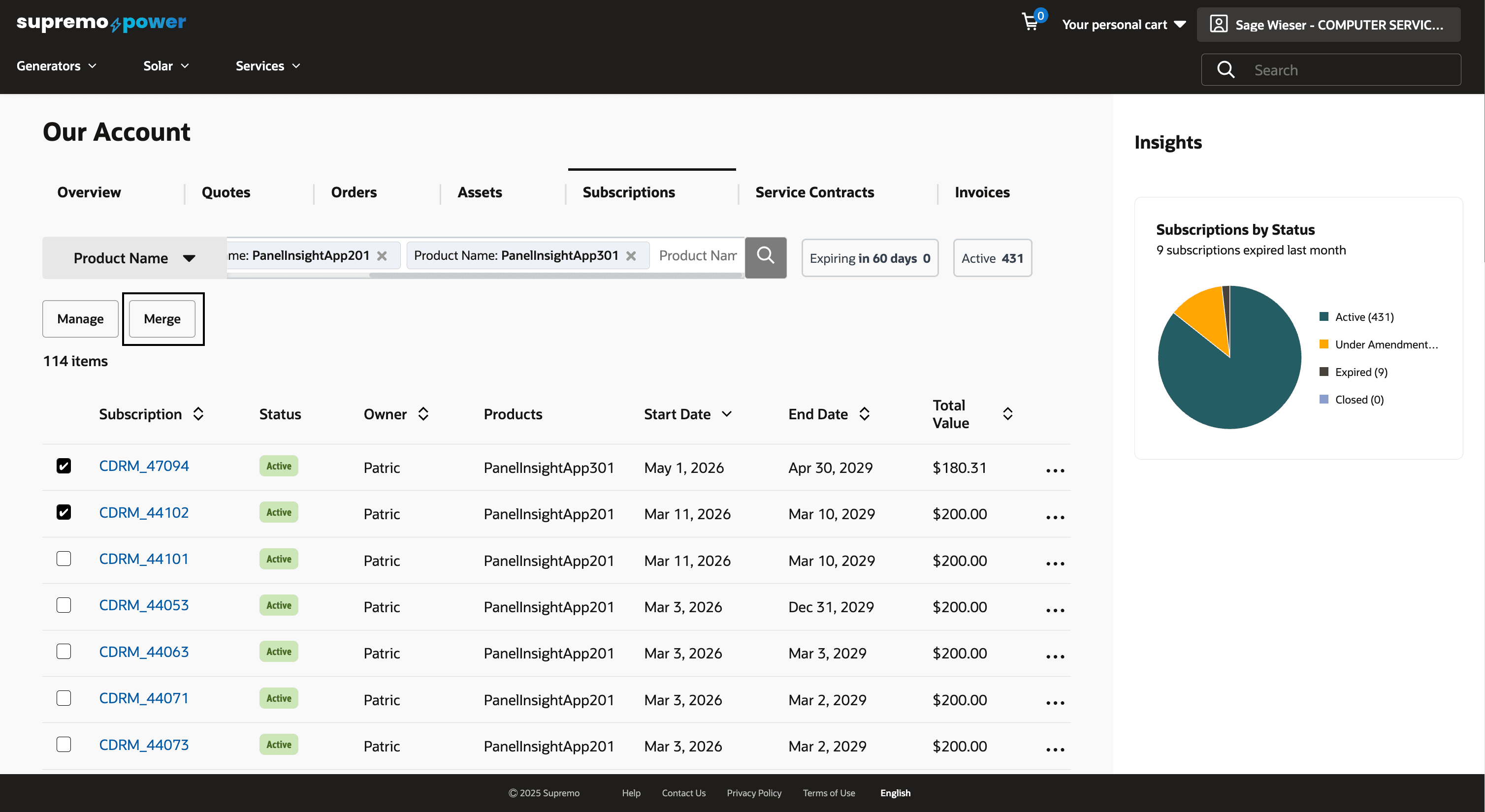Open row actions for CDRM_44102

(x=1055, y=517)
